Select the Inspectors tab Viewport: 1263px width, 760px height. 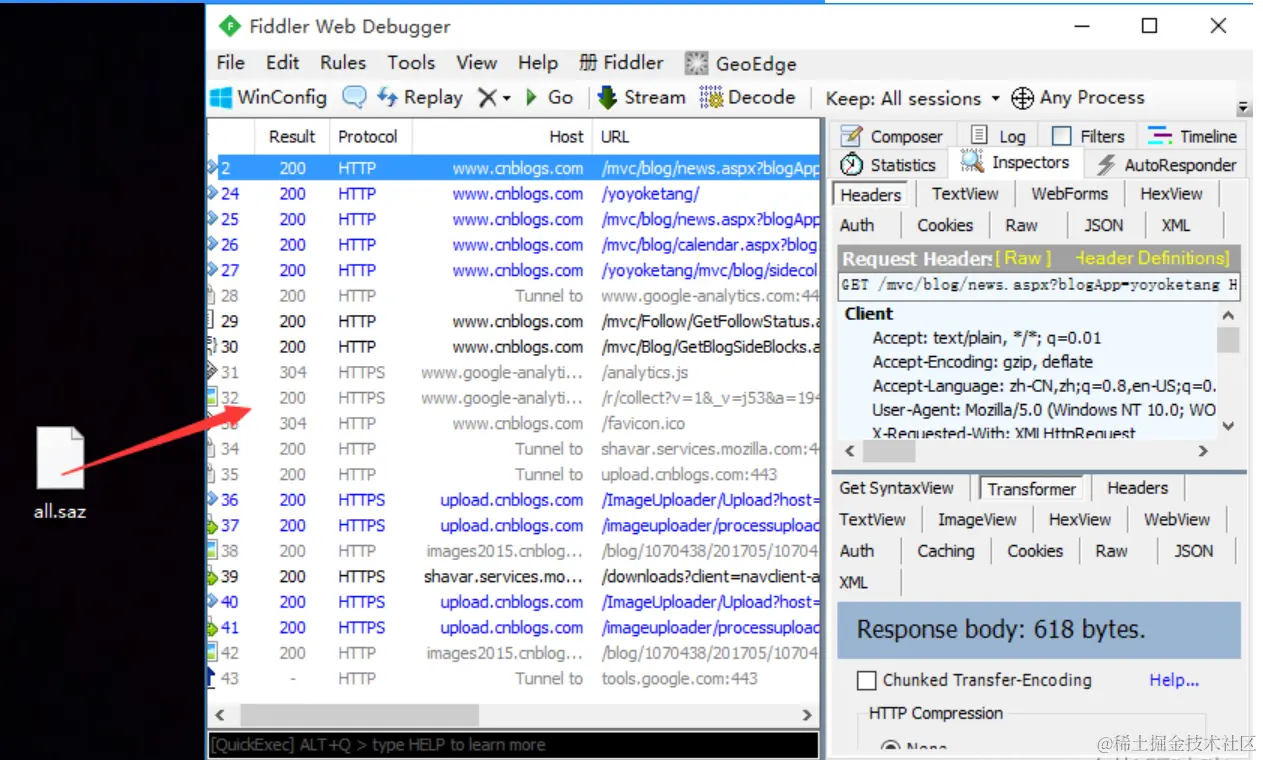pos(1016,162)
